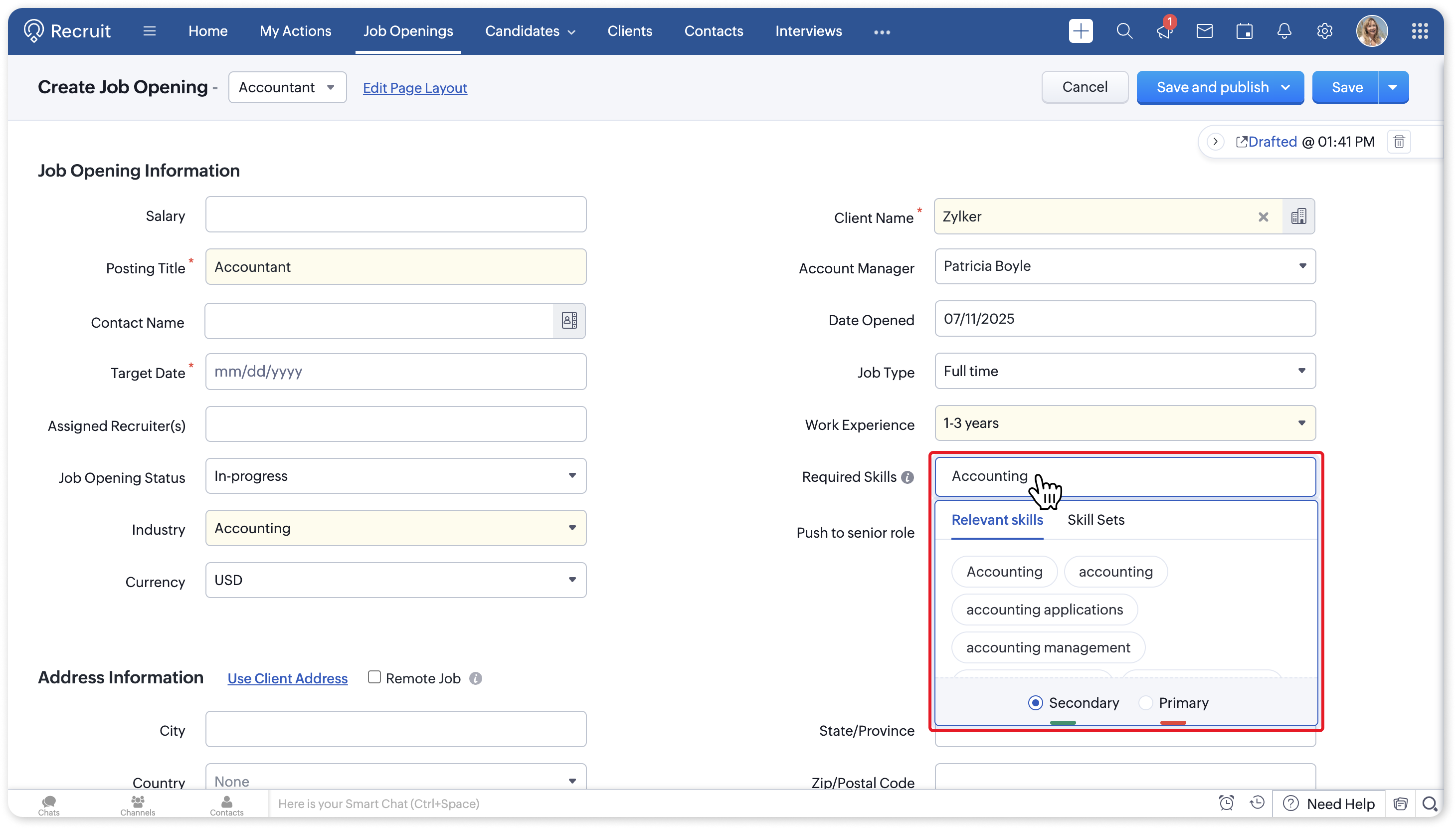1456x829 pixels.
Task: Click client lookup building icon
Action: coord(1298,216)
